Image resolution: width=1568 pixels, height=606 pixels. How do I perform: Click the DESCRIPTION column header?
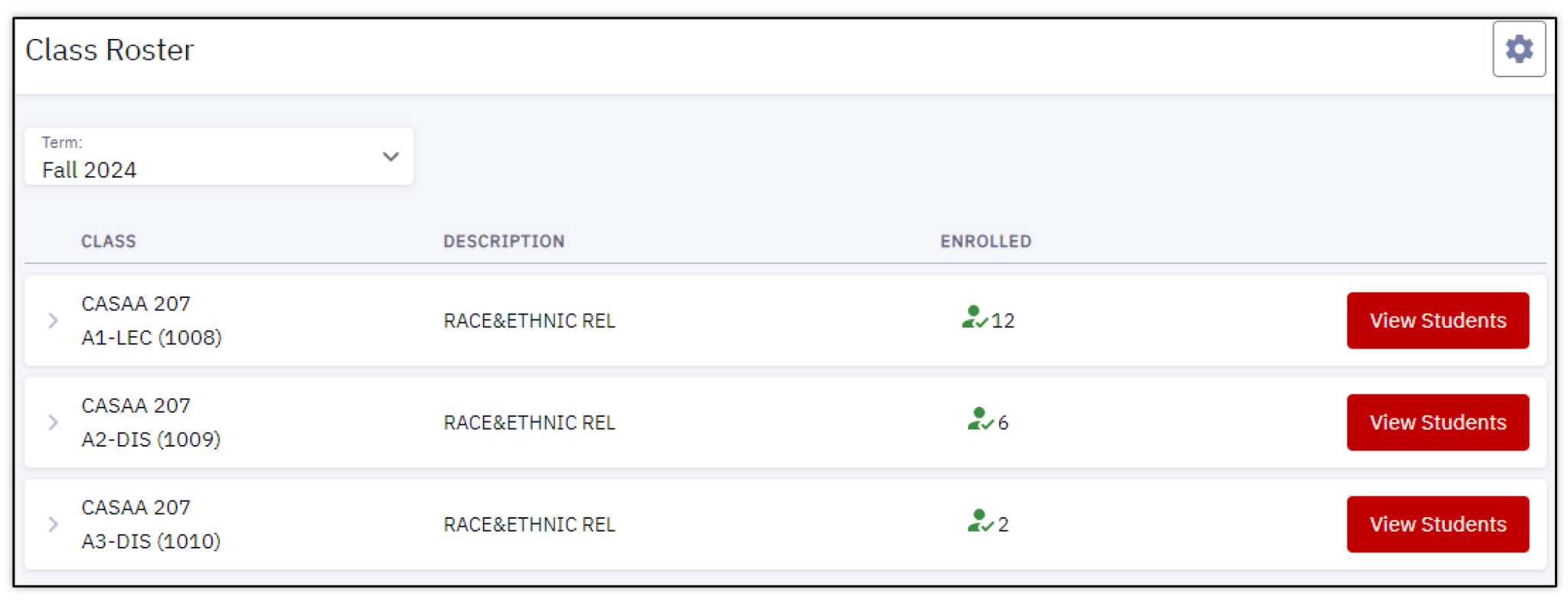[x=504, y=241]
